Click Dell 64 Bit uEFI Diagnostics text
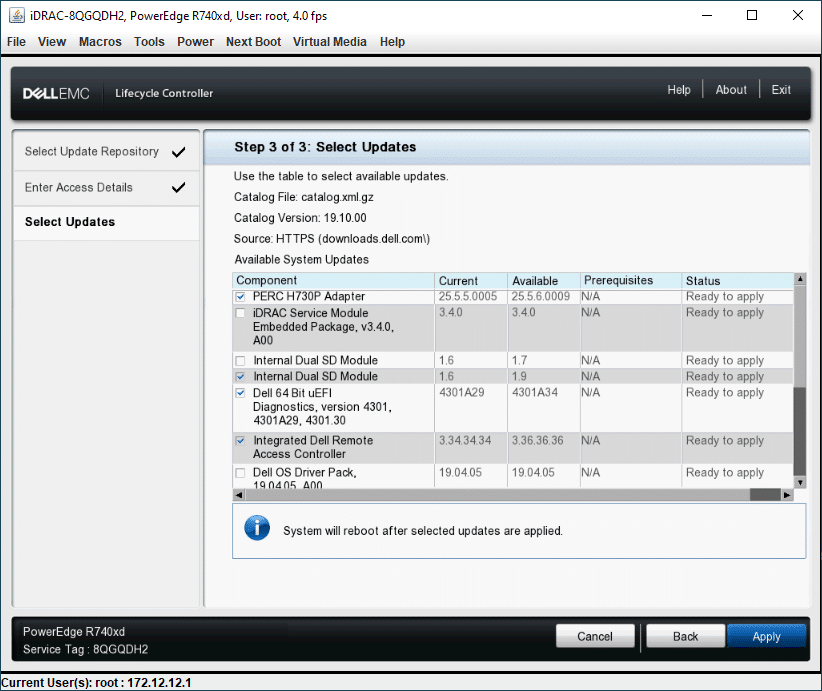 point(322,406)
